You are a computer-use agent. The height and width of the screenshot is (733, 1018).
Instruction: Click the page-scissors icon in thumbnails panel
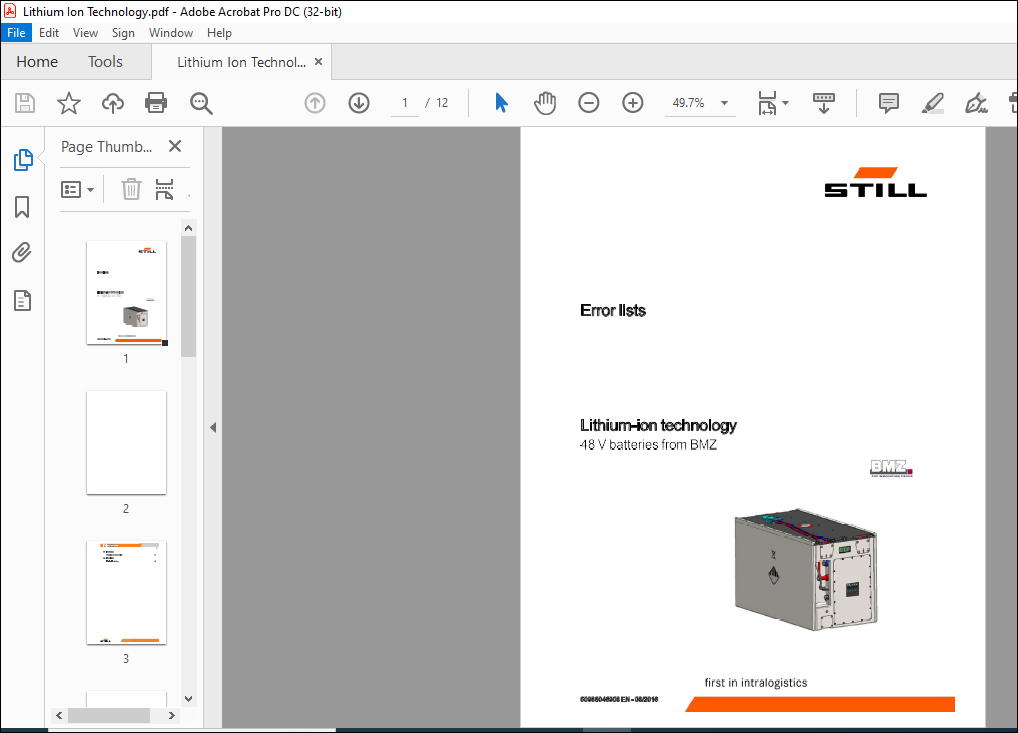pos(164,190)
